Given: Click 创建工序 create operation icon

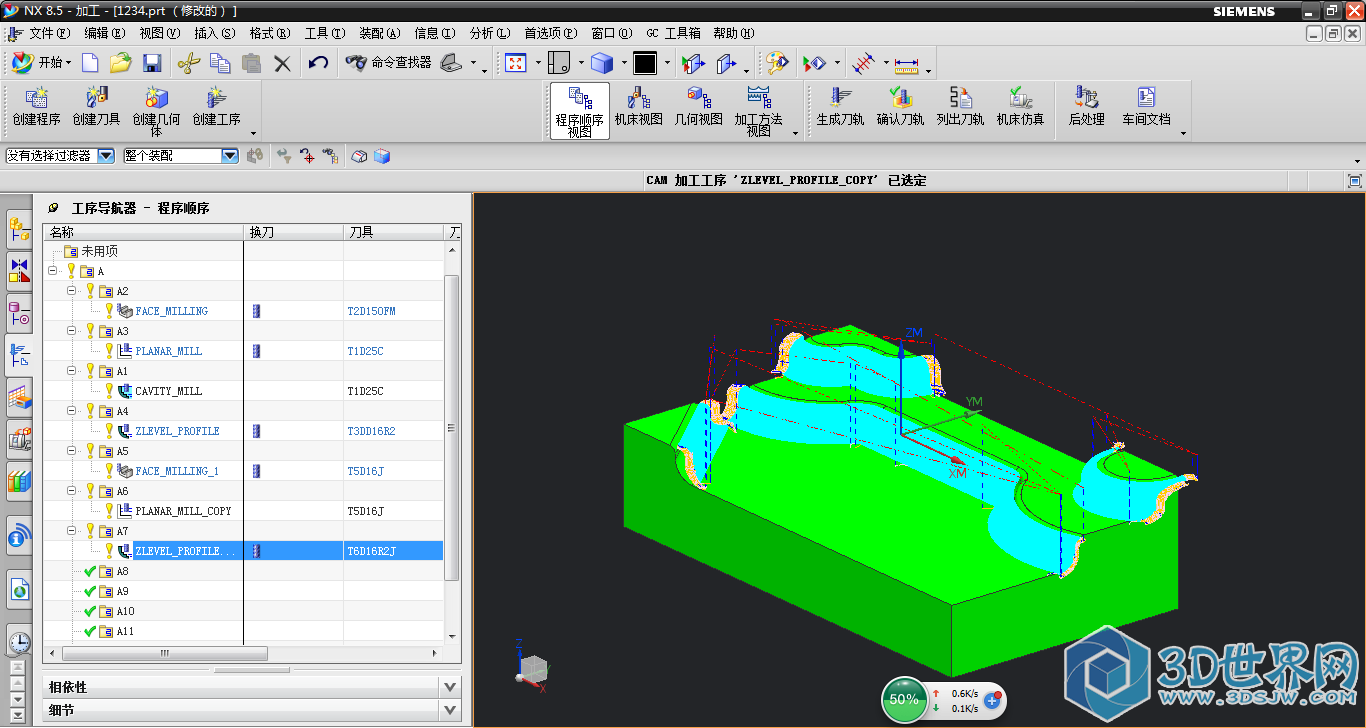Looking at the screenshot, I should [x=216, y=108].
